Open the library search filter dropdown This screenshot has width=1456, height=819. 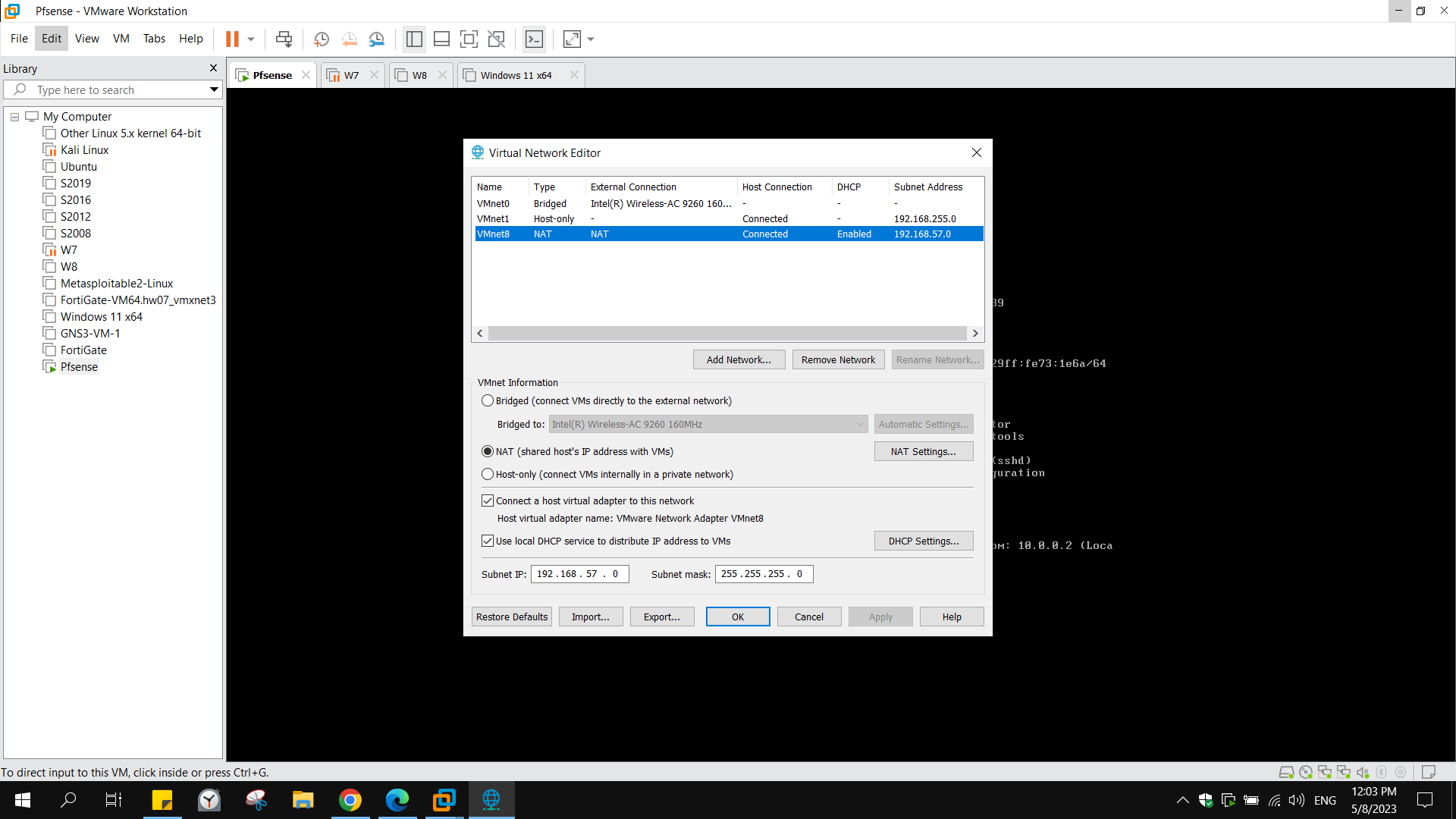pyautogui.click(x=215, y=89)
